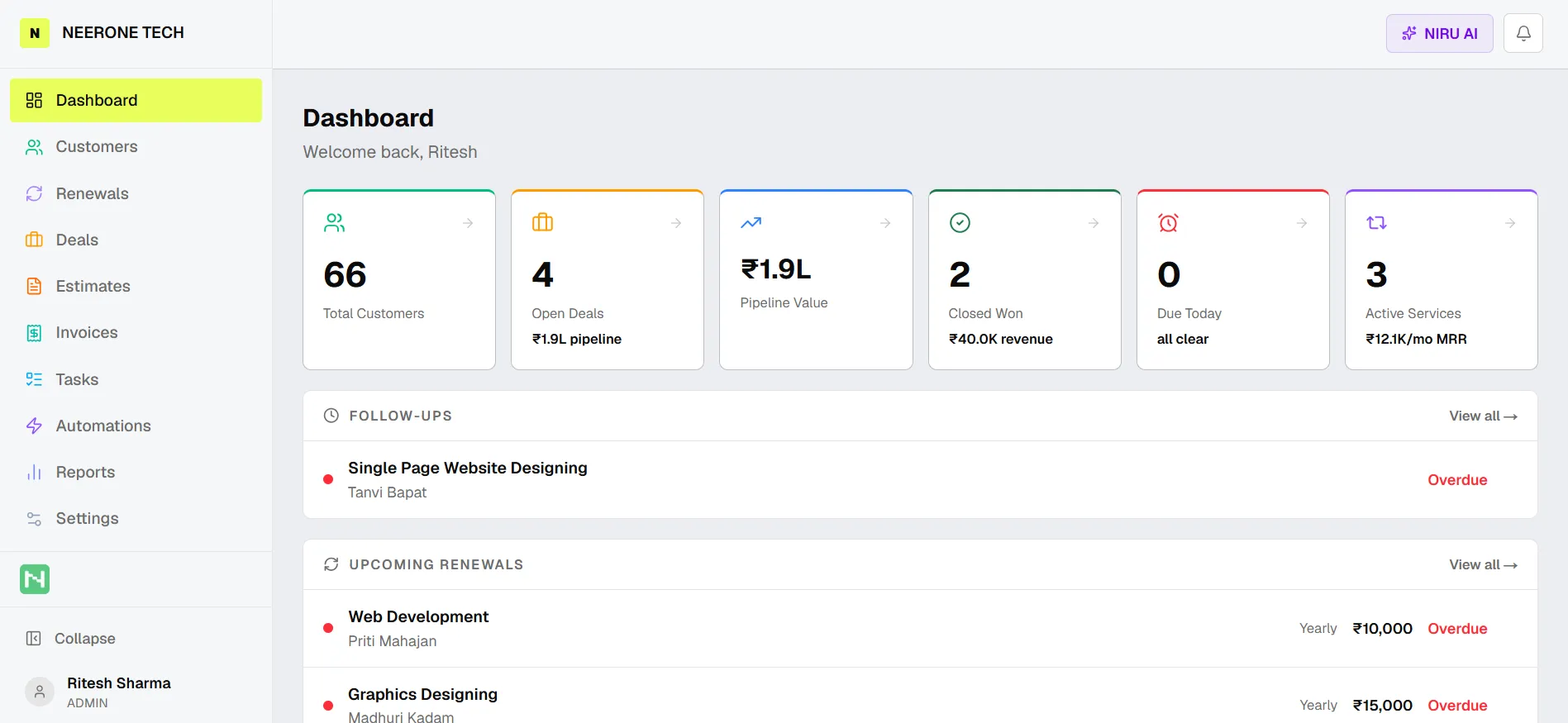
Task: Open Due Today card via its arrow
Action: (1302, 223)
